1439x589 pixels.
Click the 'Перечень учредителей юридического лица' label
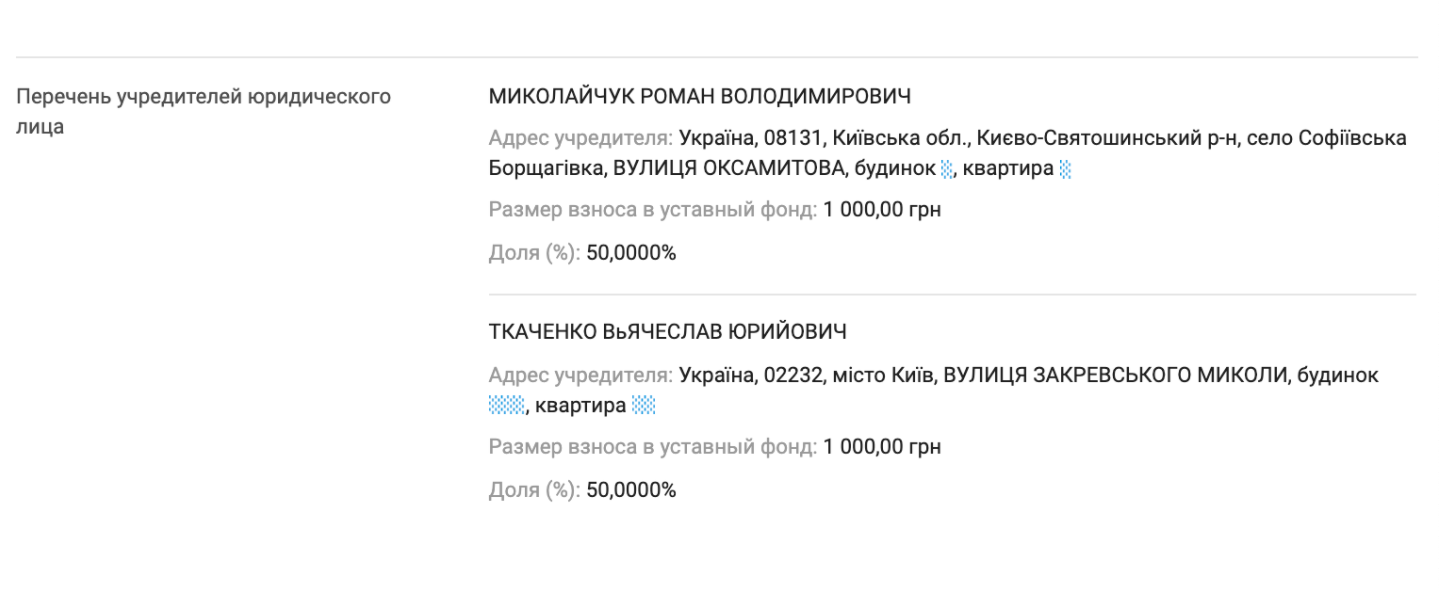point(203,97)
